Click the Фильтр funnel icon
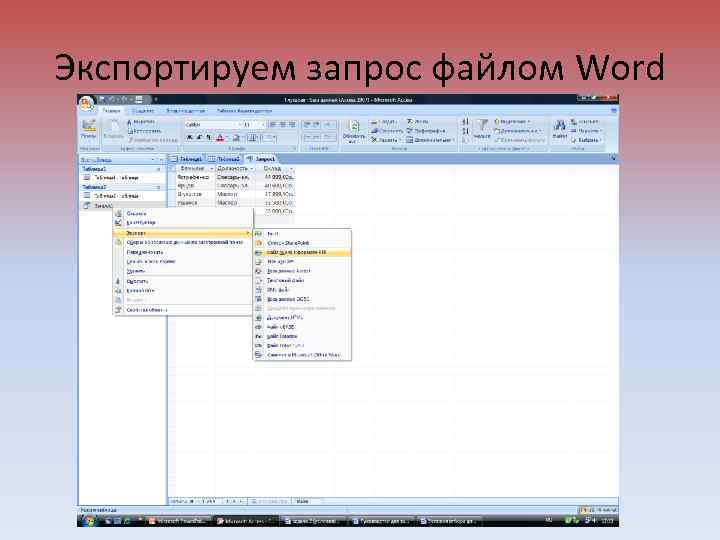 pyautogui.click(x=482, y=129)
